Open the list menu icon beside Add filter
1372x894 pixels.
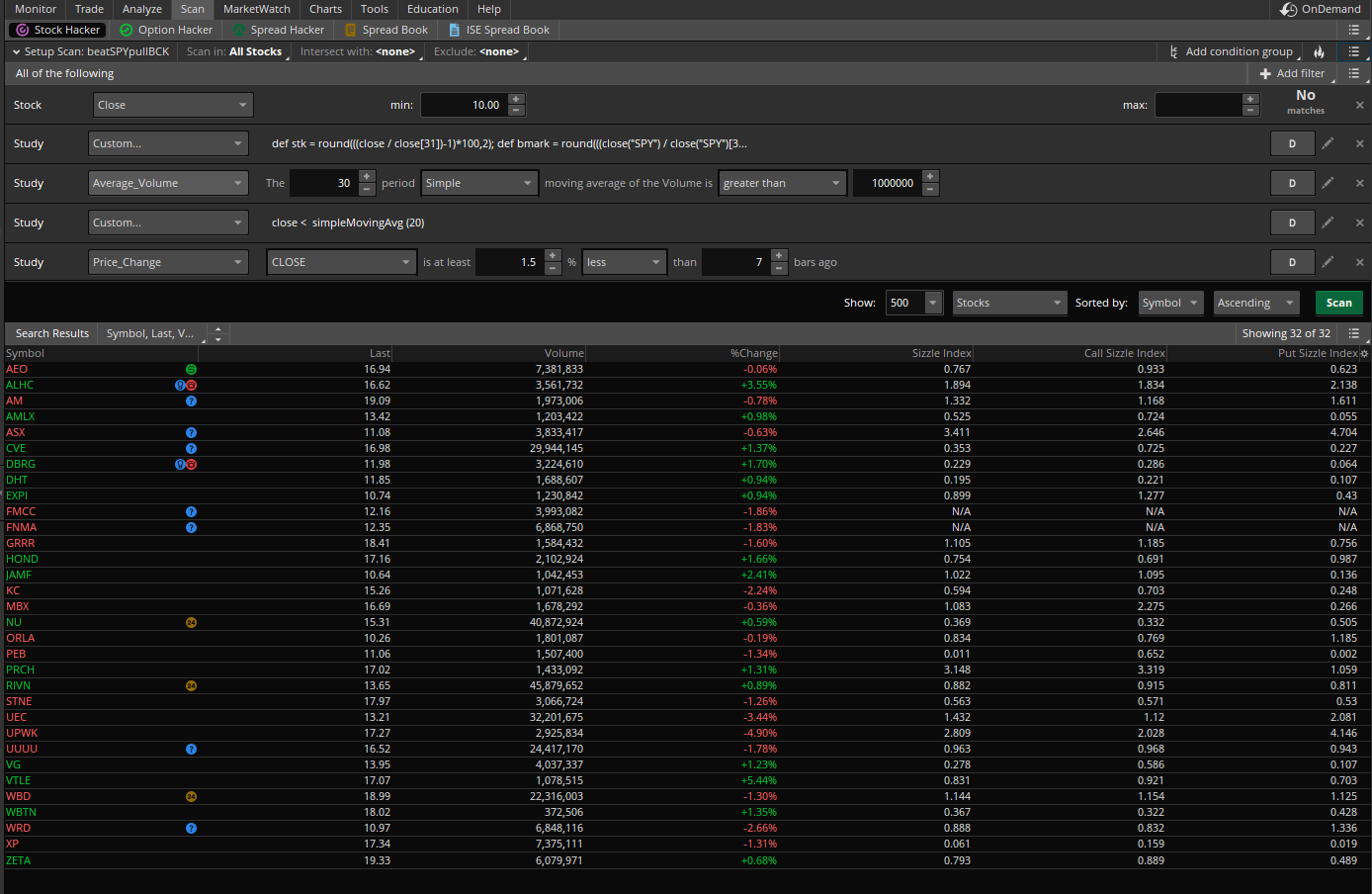click(x=1354, y=73)
